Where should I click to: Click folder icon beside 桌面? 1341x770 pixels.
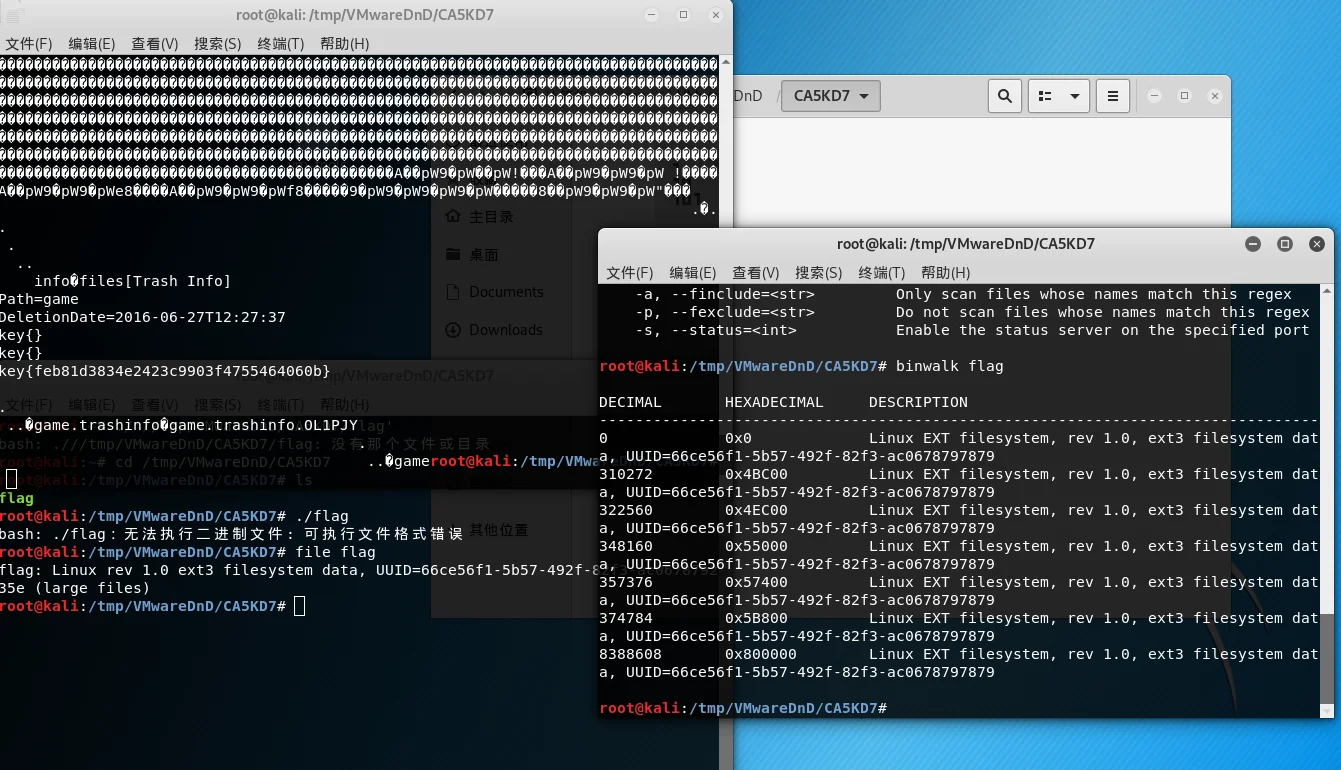click(x=452, y=255)
